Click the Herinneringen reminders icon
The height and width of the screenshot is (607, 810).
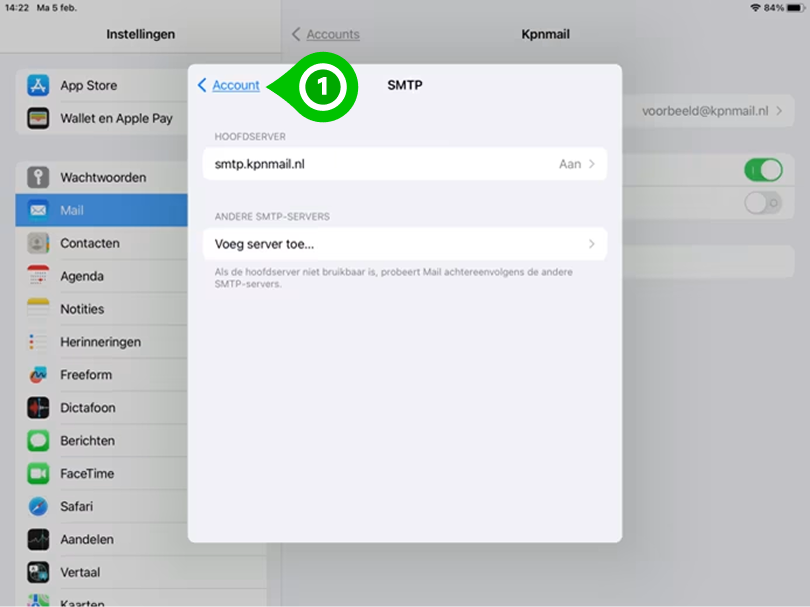point(38,341)
